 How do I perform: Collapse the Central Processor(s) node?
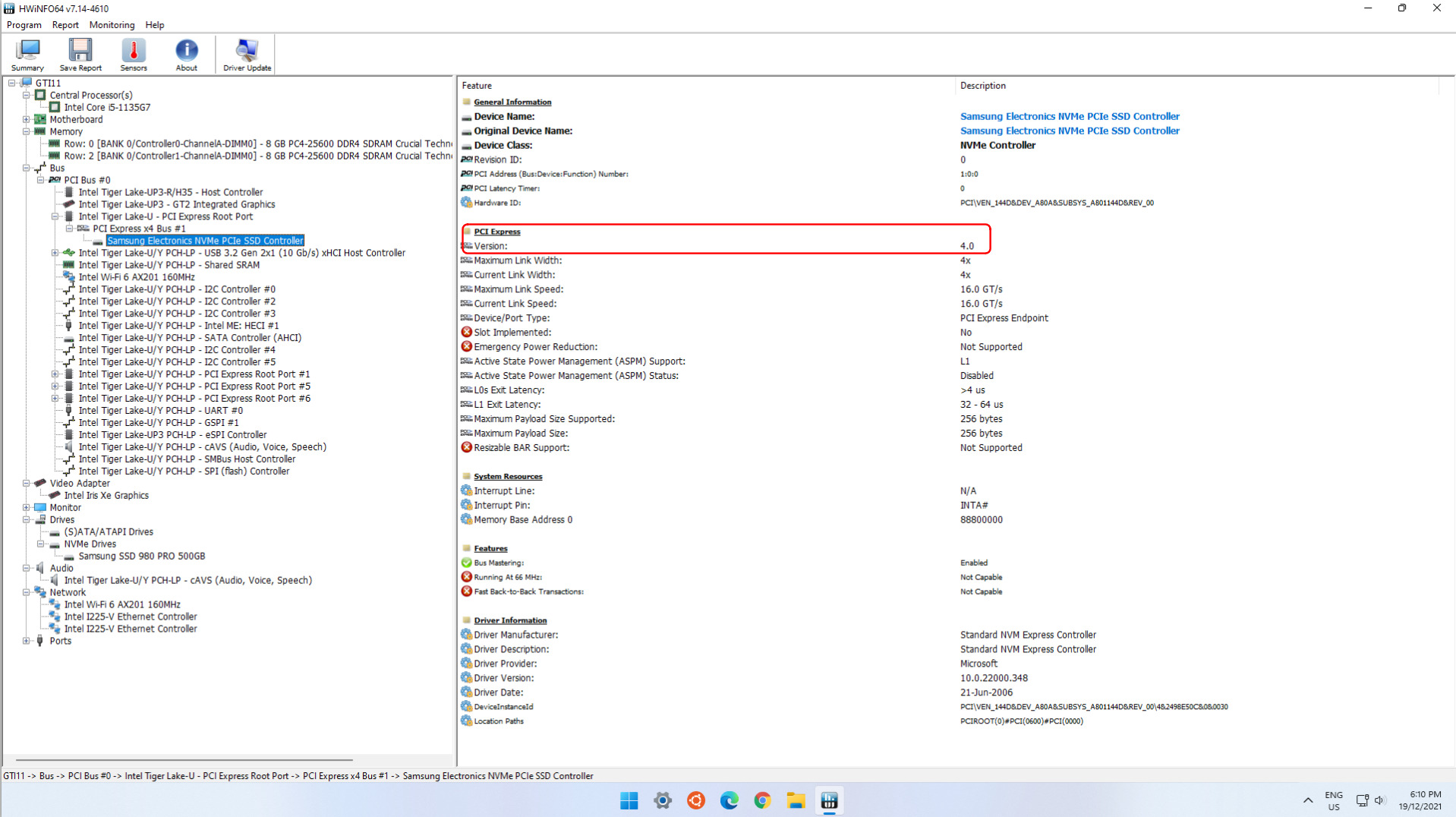coord(27,95)
